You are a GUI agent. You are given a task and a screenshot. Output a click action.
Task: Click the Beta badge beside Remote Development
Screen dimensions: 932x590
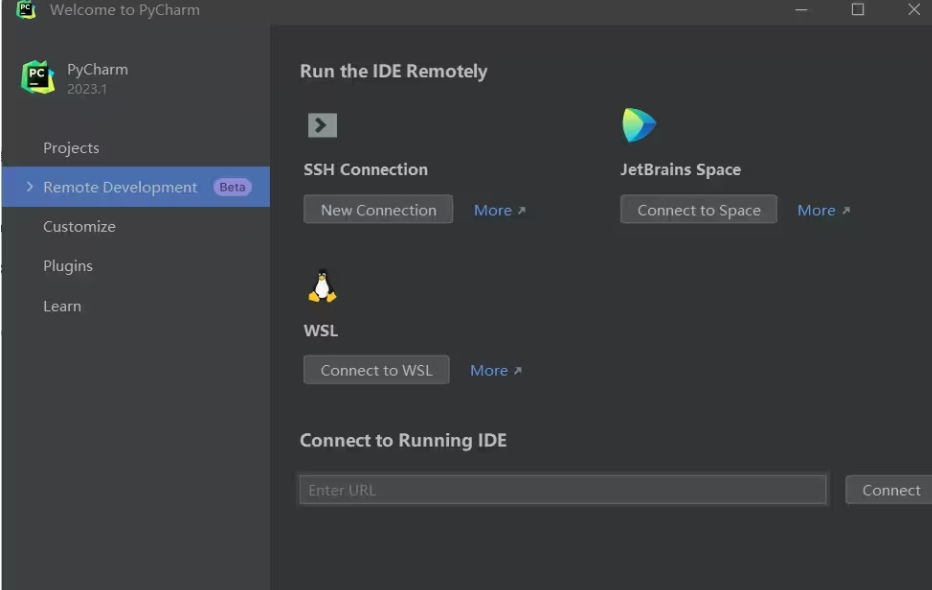click(232, 187)
